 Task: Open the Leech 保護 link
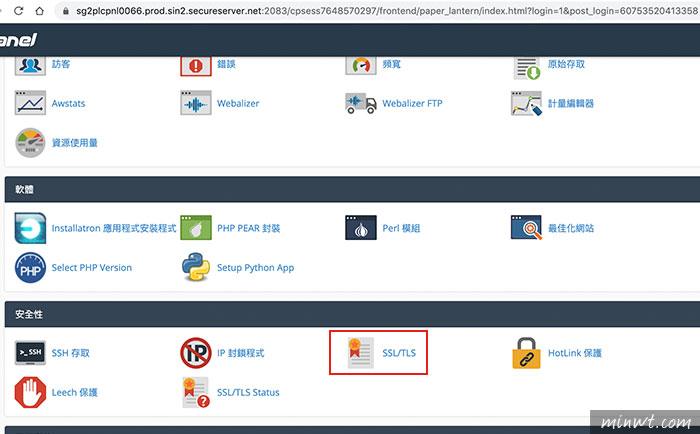[75, 392]
